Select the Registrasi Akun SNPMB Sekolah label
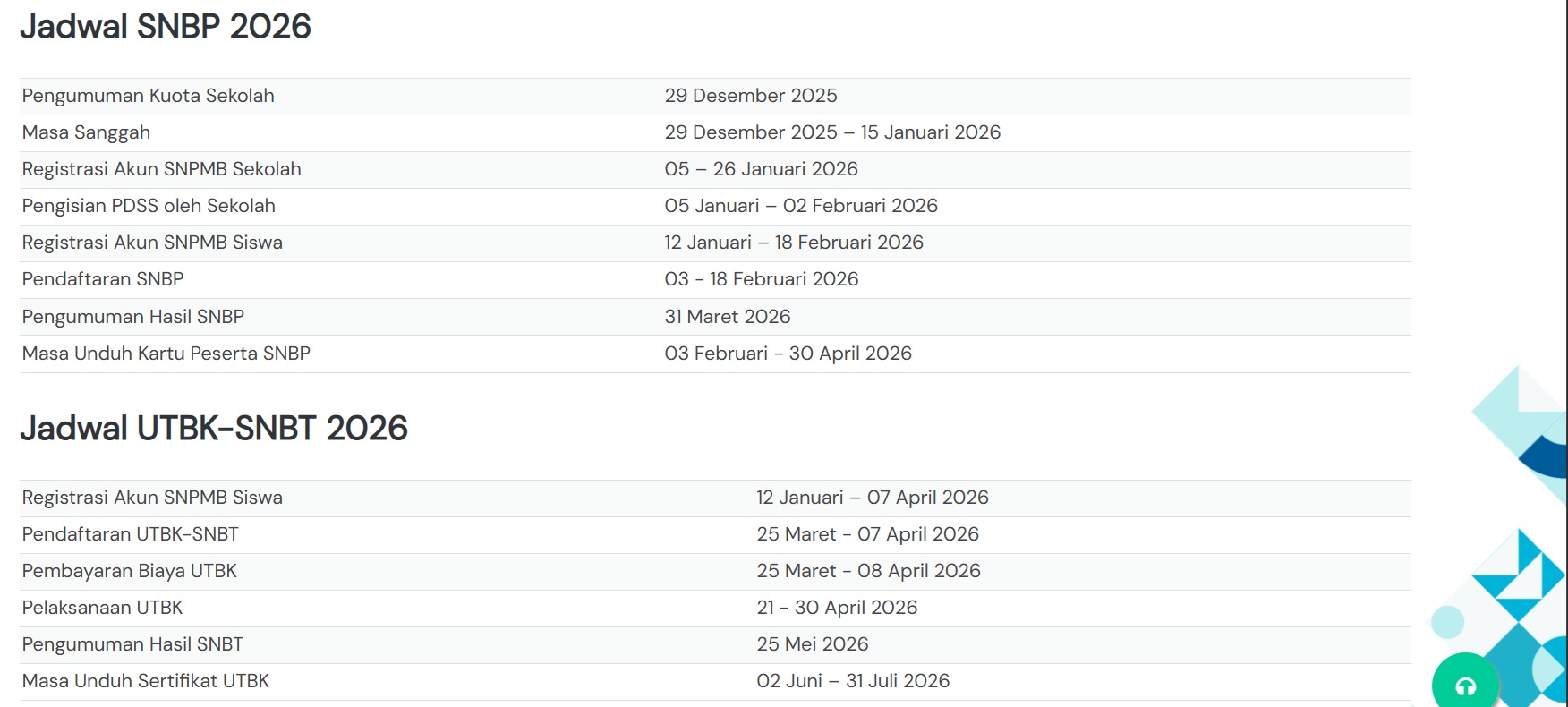This screenshot has height=707, width=1568. [162, 169]
